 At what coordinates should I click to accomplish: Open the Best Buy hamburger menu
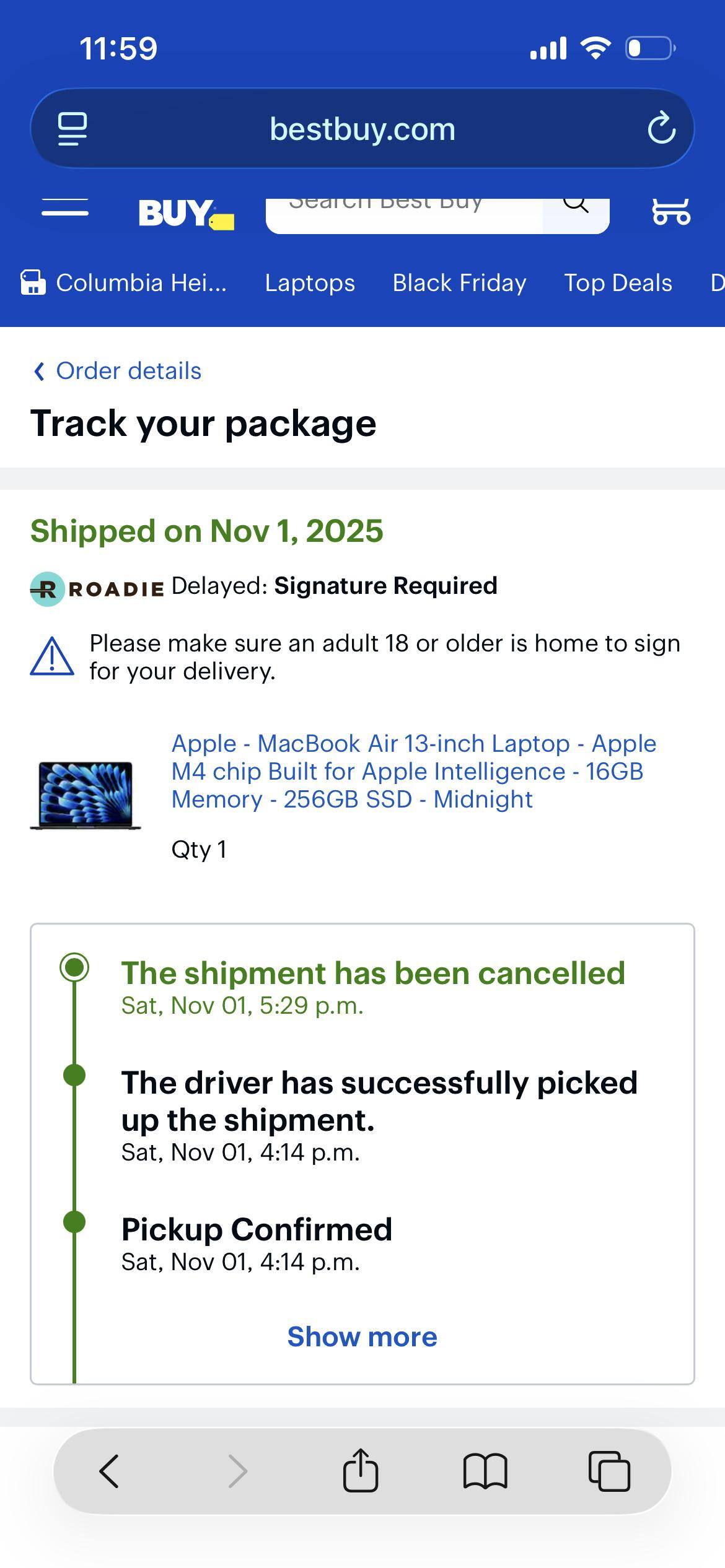(x=65, y=209)
